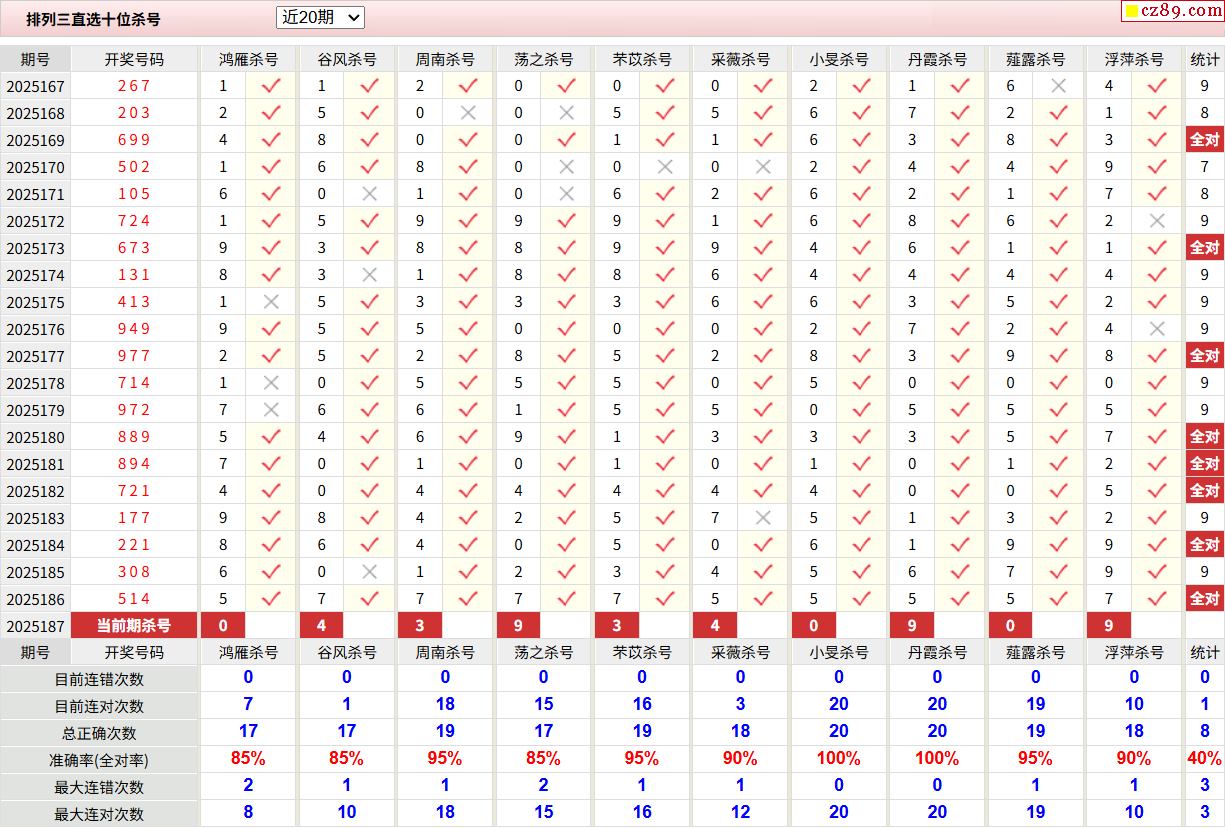
Task: Click draw number 267 in row 2025167
Action: tap(134, 86)
